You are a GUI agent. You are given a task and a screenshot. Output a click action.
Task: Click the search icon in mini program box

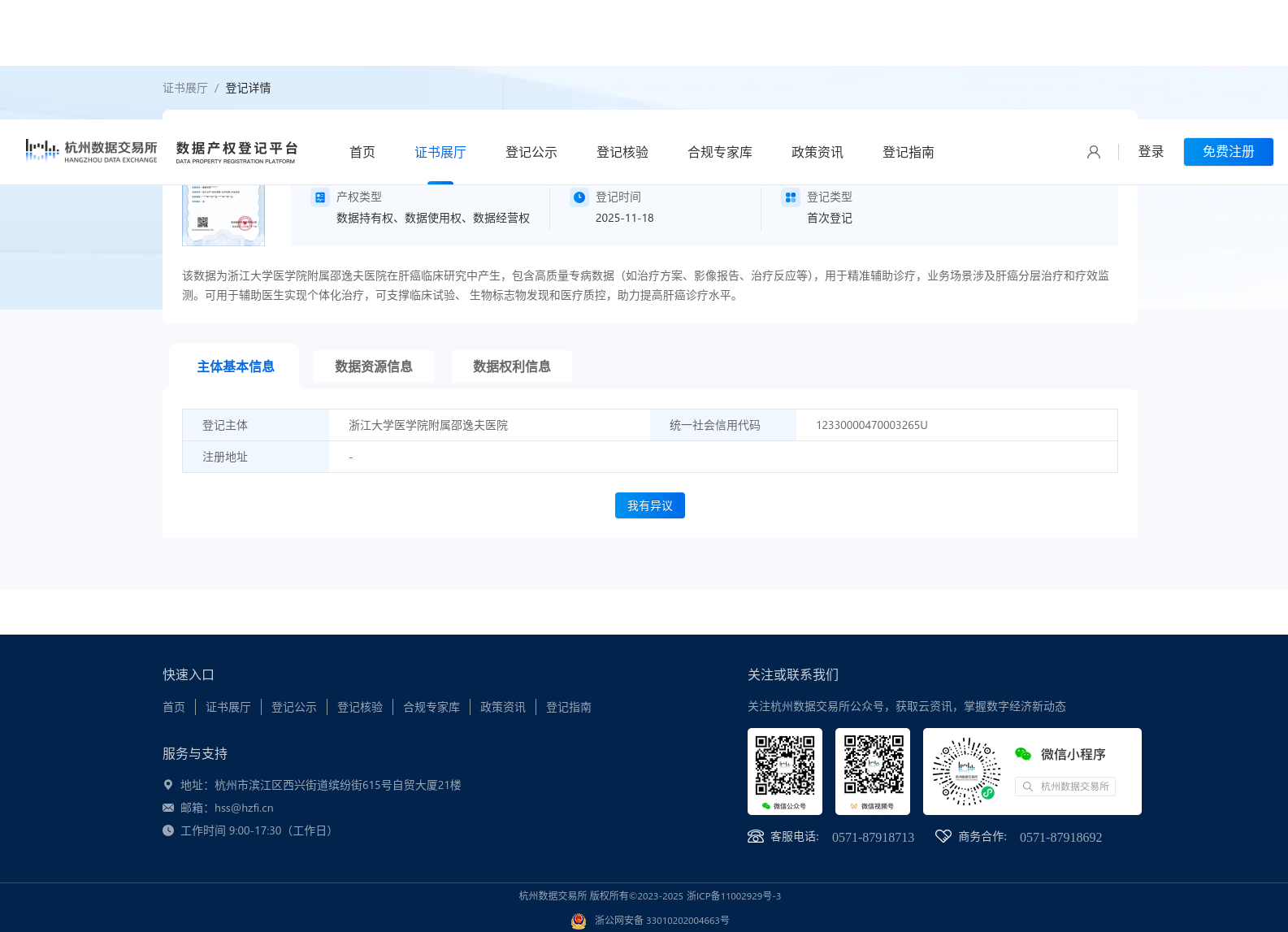point(1028,787)
